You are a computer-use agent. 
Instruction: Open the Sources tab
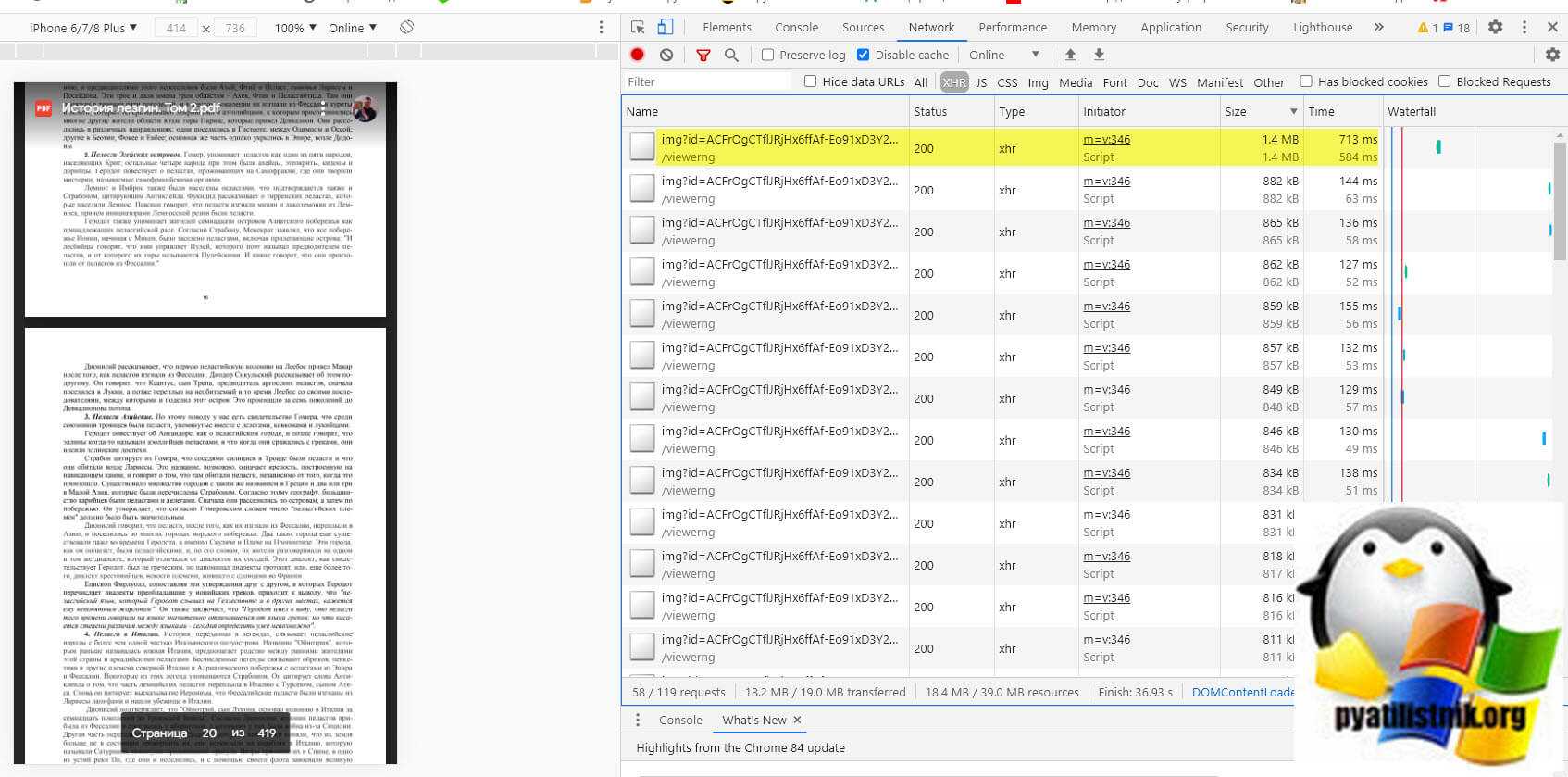tap(863, 27)
